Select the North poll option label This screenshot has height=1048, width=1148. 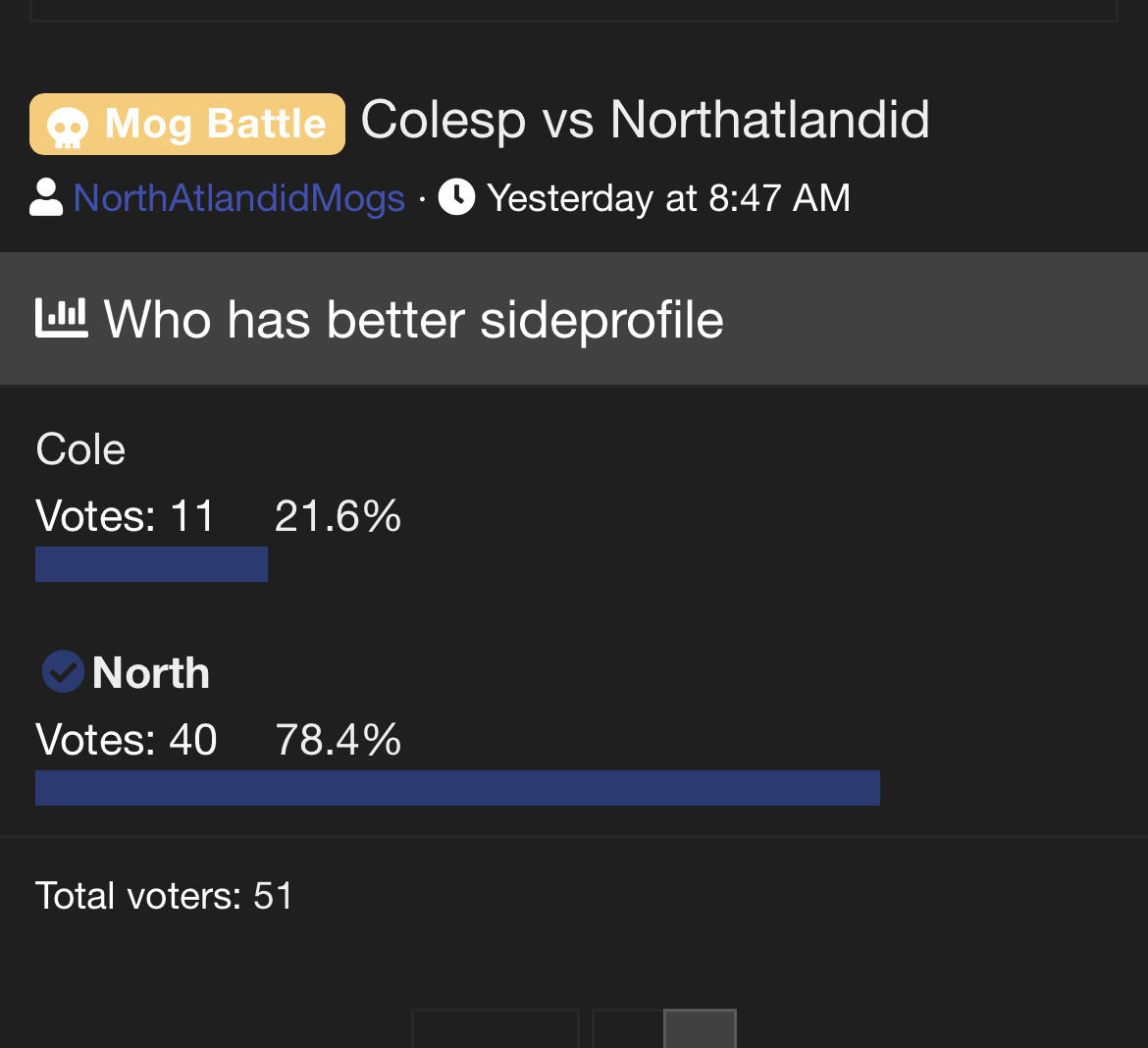pos(151,672)
